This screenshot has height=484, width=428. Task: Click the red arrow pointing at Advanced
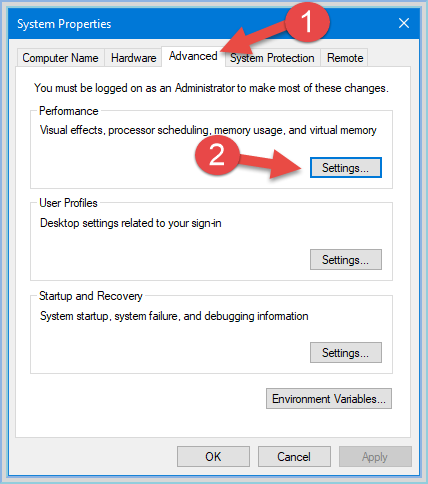click(x=255, y=37)
